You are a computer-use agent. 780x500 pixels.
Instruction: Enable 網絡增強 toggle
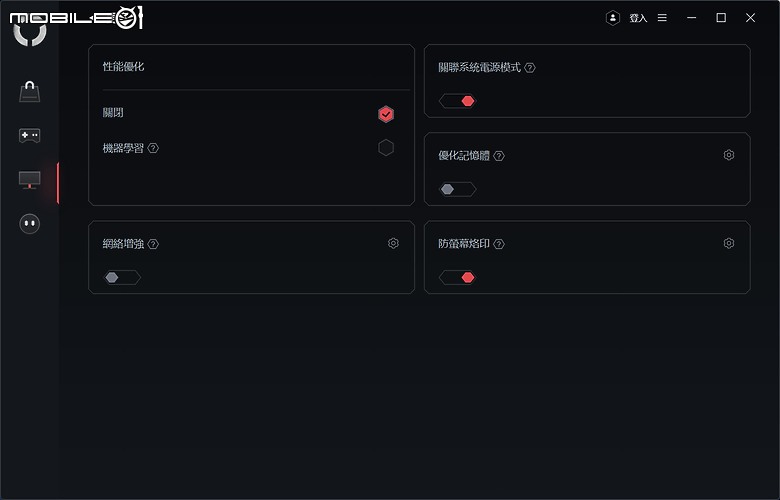tap(122, 277)
